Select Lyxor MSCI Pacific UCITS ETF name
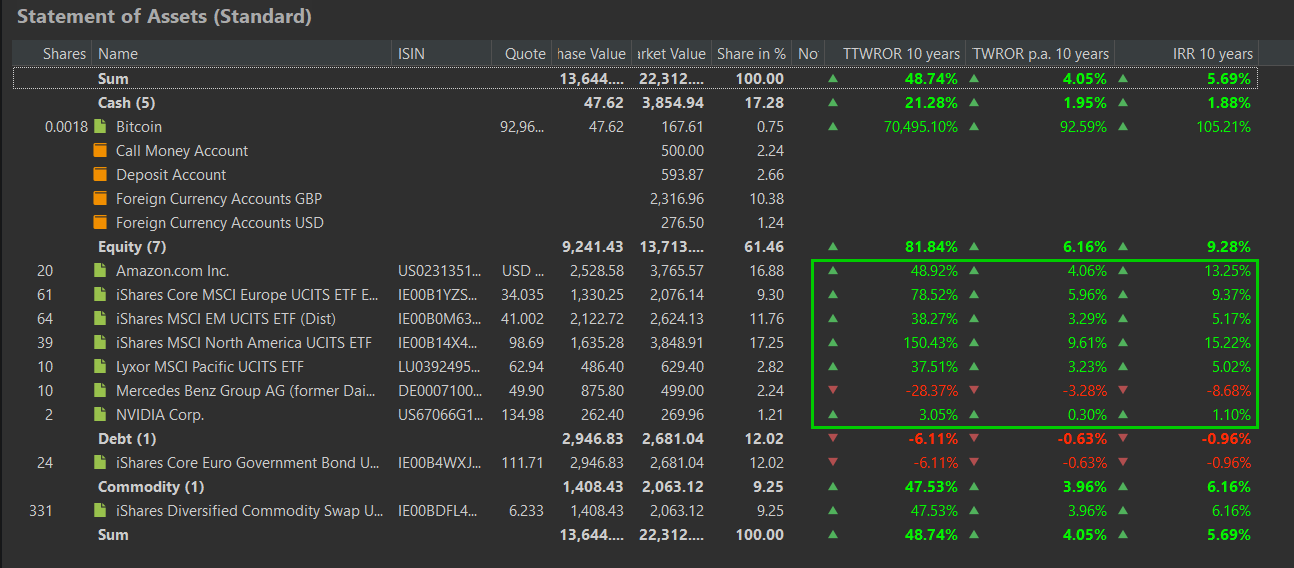The image size is (1294, 568). click(x=210, y=367)
